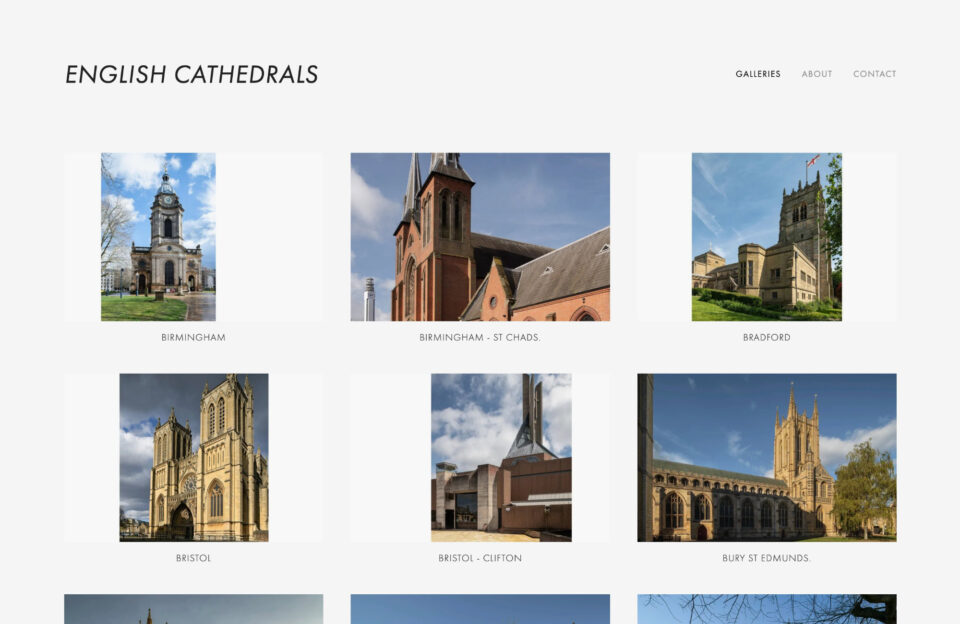Click the BIRMINGHAM caption text
The height and width of the screenshot is (624, 960).
193,337
